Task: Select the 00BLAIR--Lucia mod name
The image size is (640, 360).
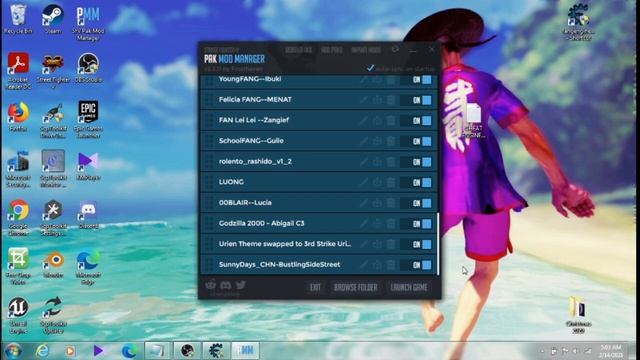Action: pyautogui.click(x=245, y=202)
